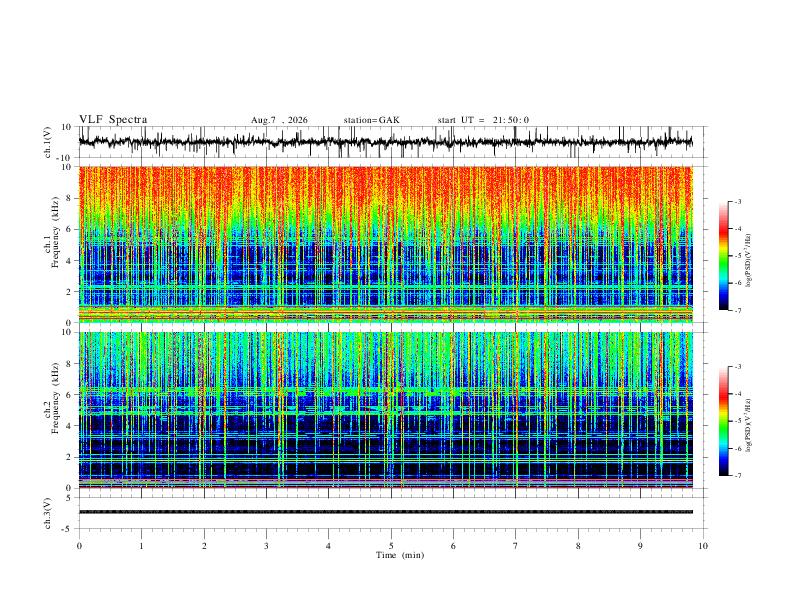Click the 'station=GAK' label
792x612 pixels.
(x=371, y=120)
